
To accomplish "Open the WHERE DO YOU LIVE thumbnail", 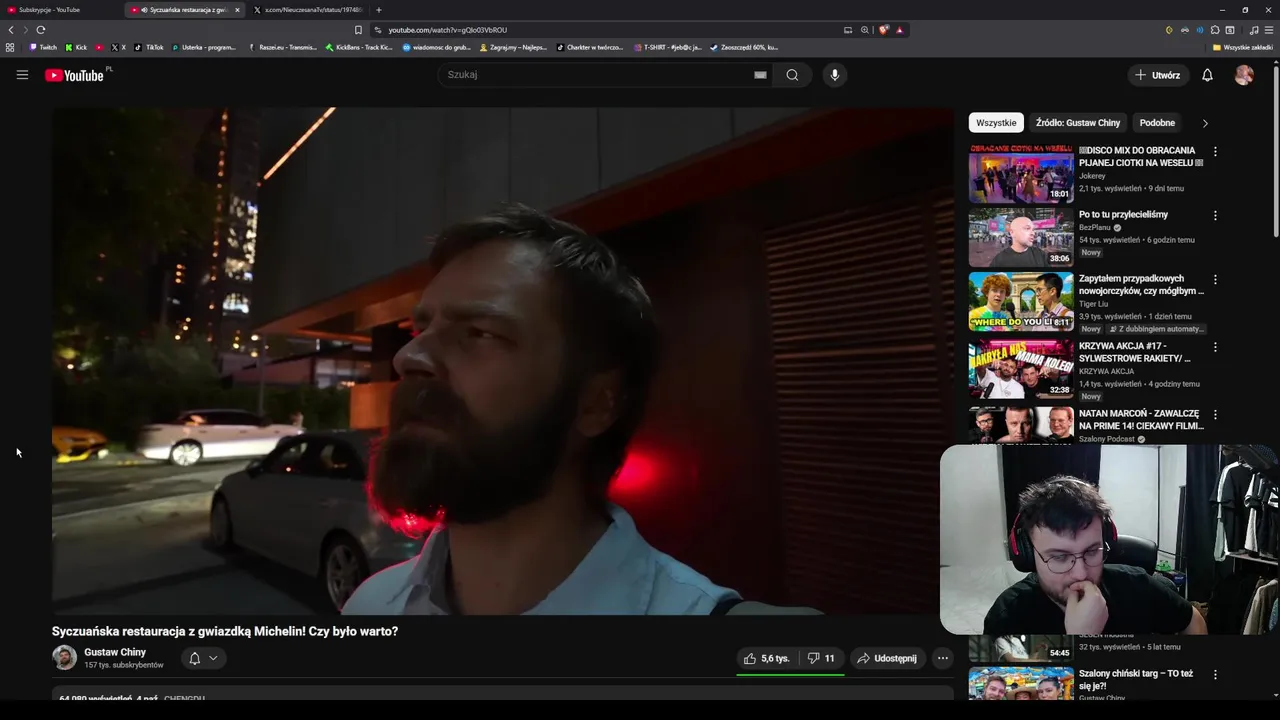I will pyautogui.click(x=1021, y=302).
